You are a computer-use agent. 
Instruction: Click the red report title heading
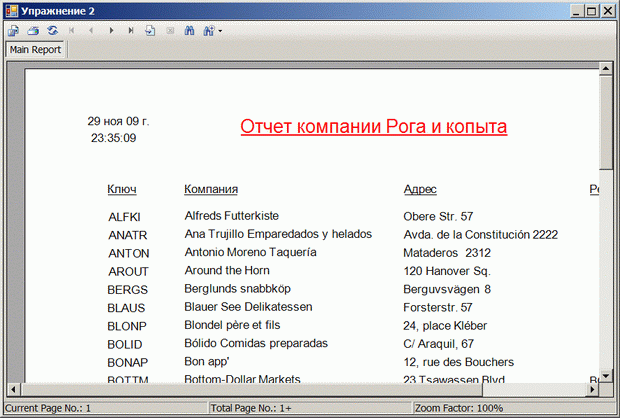[x=373, y=127]
